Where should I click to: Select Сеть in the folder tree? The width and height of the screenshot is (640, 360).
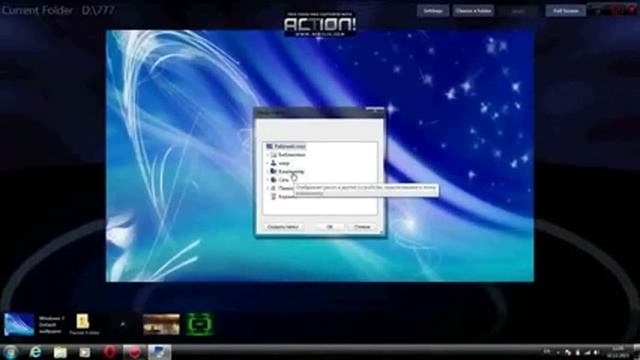pyautogui.click(x=280, y=180)
